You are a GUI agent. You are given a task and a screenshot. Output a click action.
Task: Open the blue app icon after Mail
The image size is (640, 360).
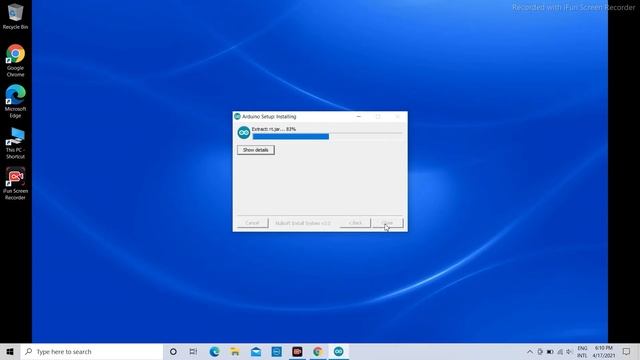(x=276, y=351)
